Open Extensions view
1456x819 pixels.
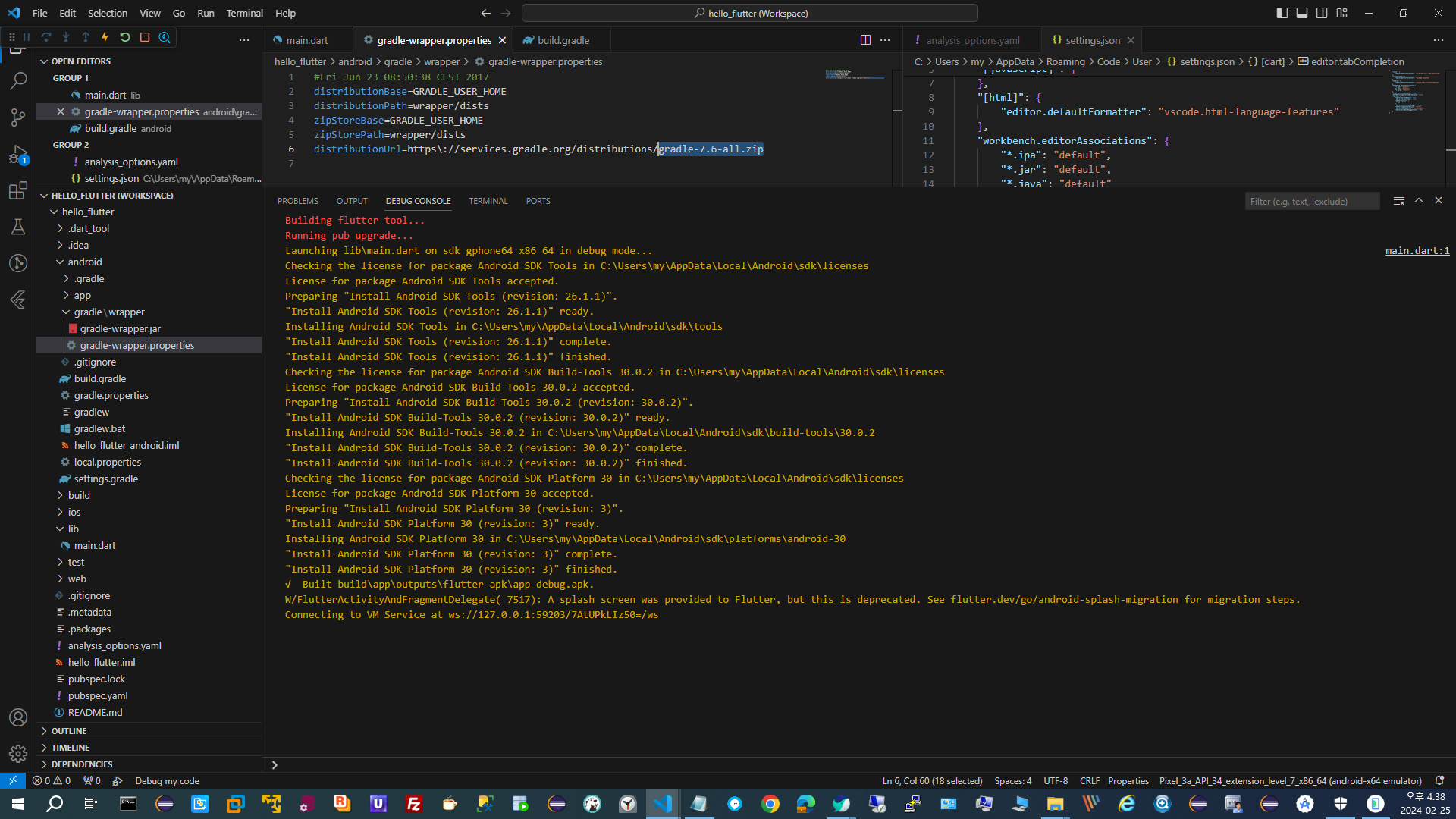(18, 190)
